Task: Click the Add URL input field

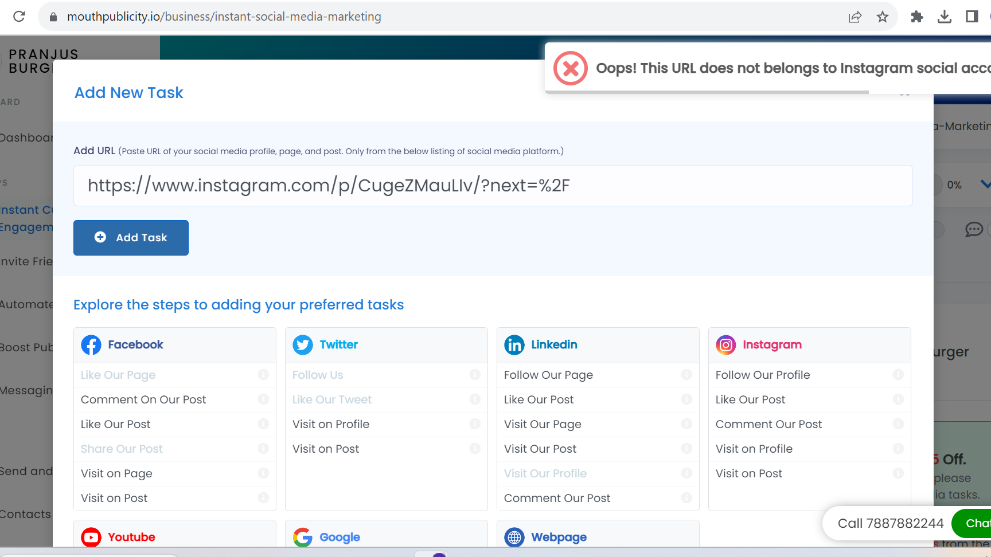Action: (x=493, y=186)
